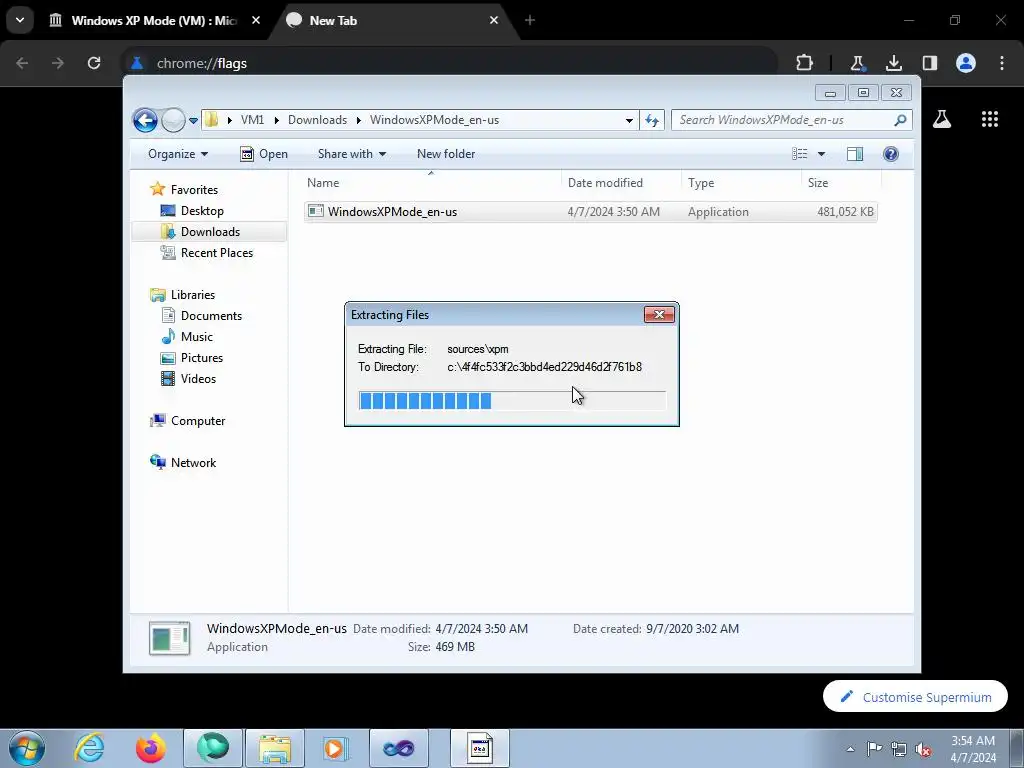
Task: Reload the browser page
Action: [94, 63]
